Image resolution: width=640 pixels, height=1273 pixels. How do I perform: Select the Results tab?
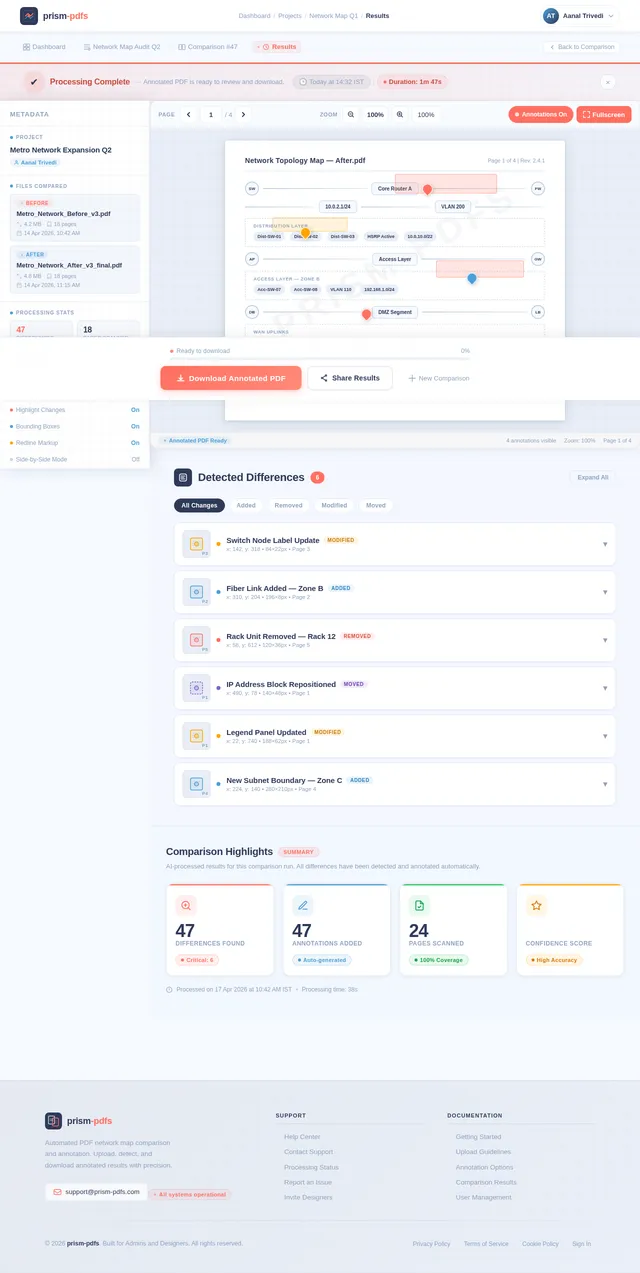(x=276, y=47)
